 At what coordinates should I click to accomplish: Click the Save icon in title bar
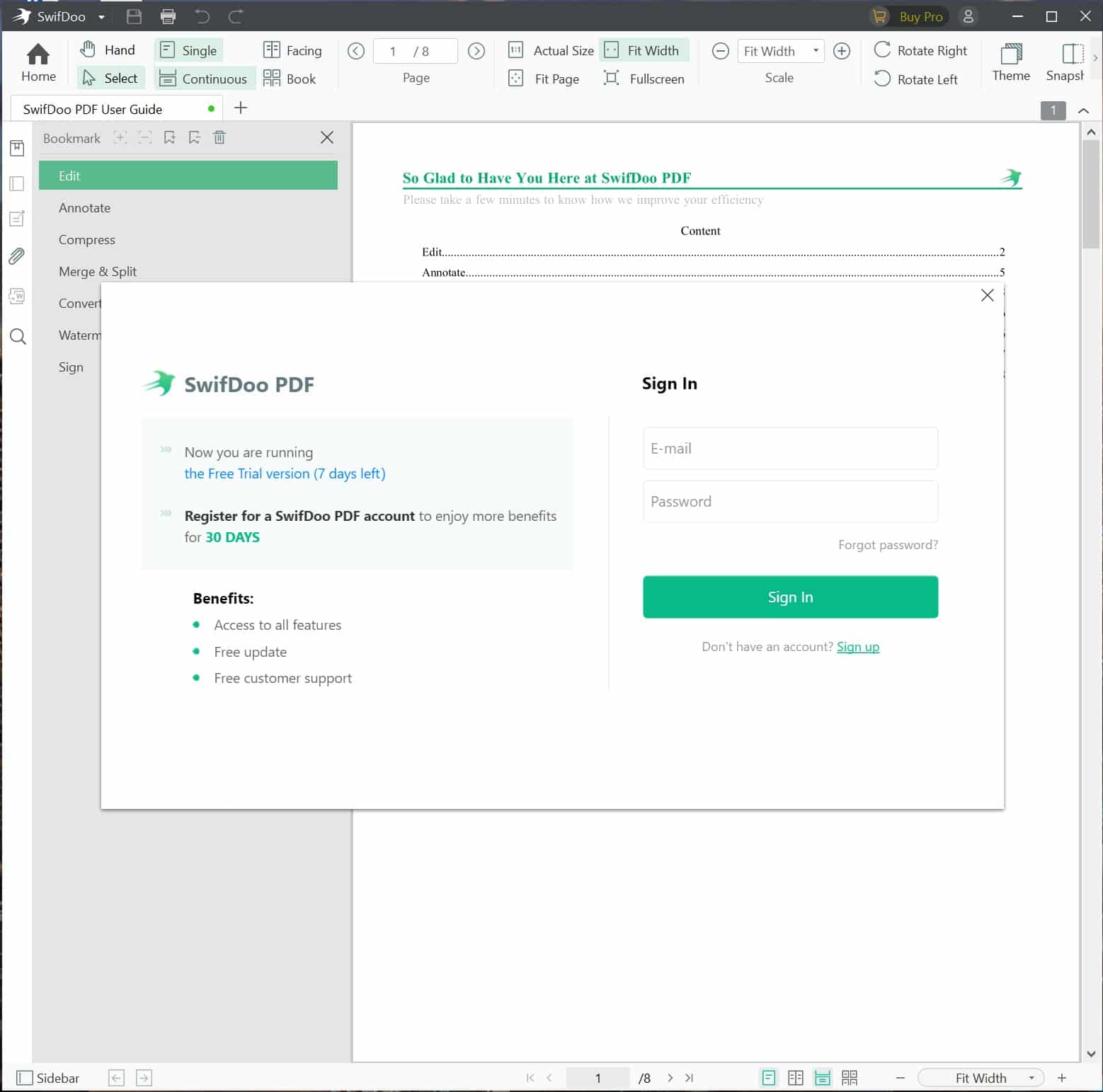pos(134,16)
